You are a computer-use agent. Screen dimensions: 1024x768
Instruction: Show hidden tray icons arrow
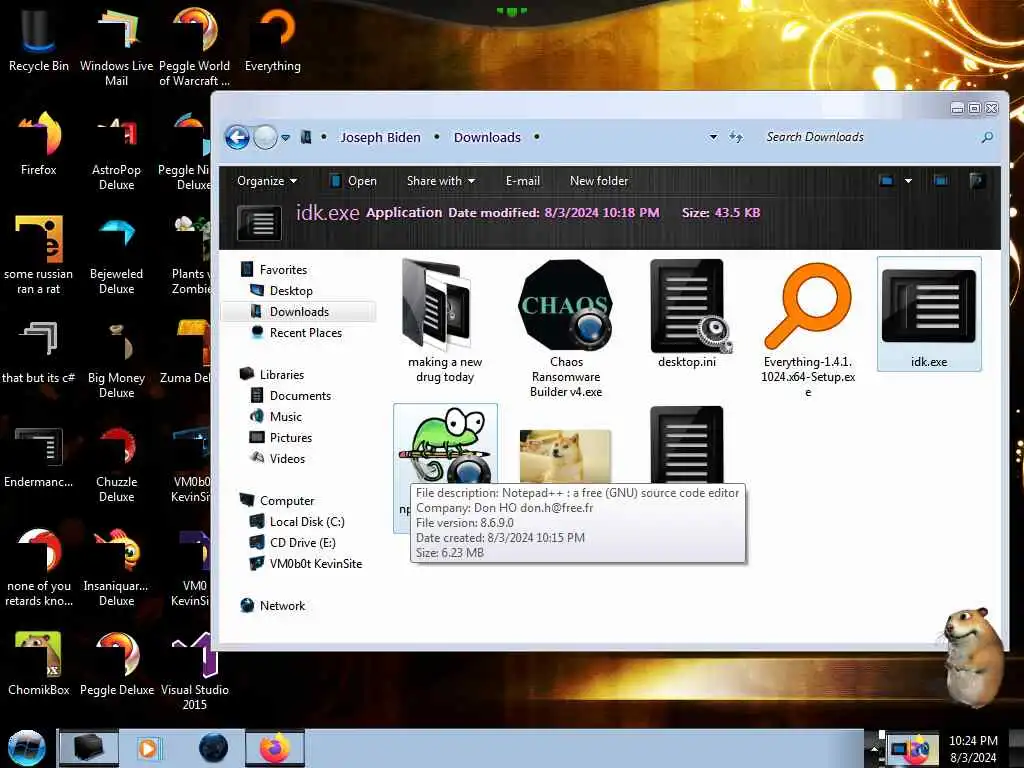tap(874, 748)
